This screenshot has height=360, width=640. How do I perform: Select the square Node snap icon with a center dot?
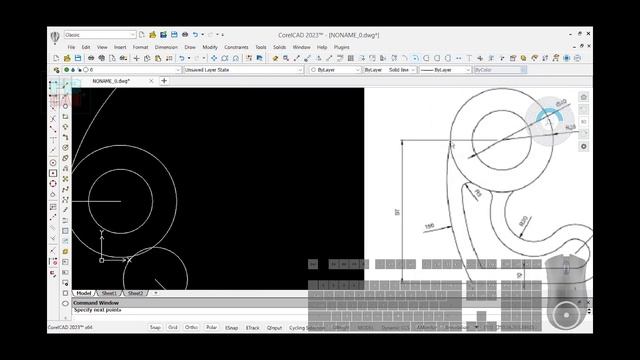coord(53,173)
